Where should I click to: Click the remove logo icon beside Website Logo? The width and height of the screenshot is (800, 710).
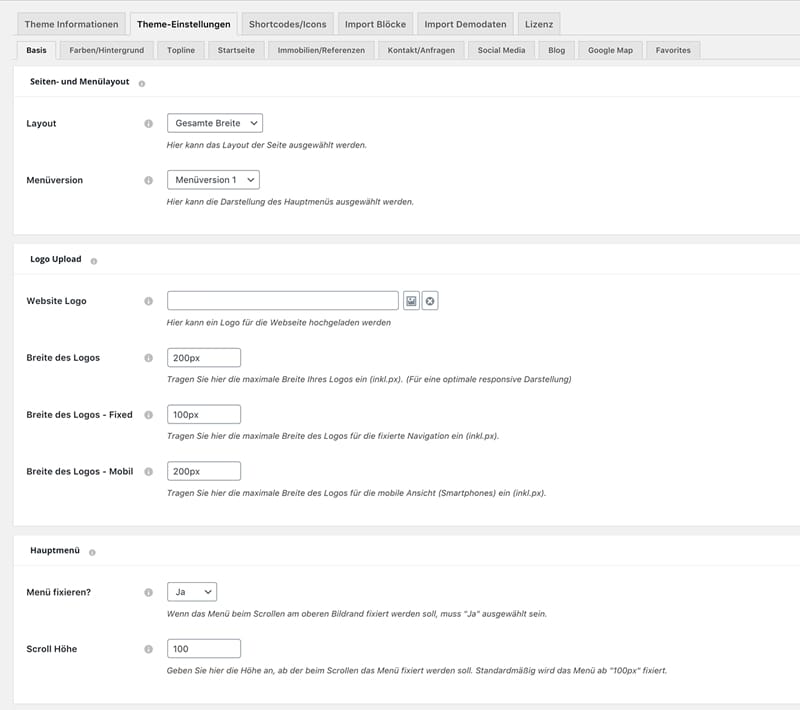pos(430,301)
